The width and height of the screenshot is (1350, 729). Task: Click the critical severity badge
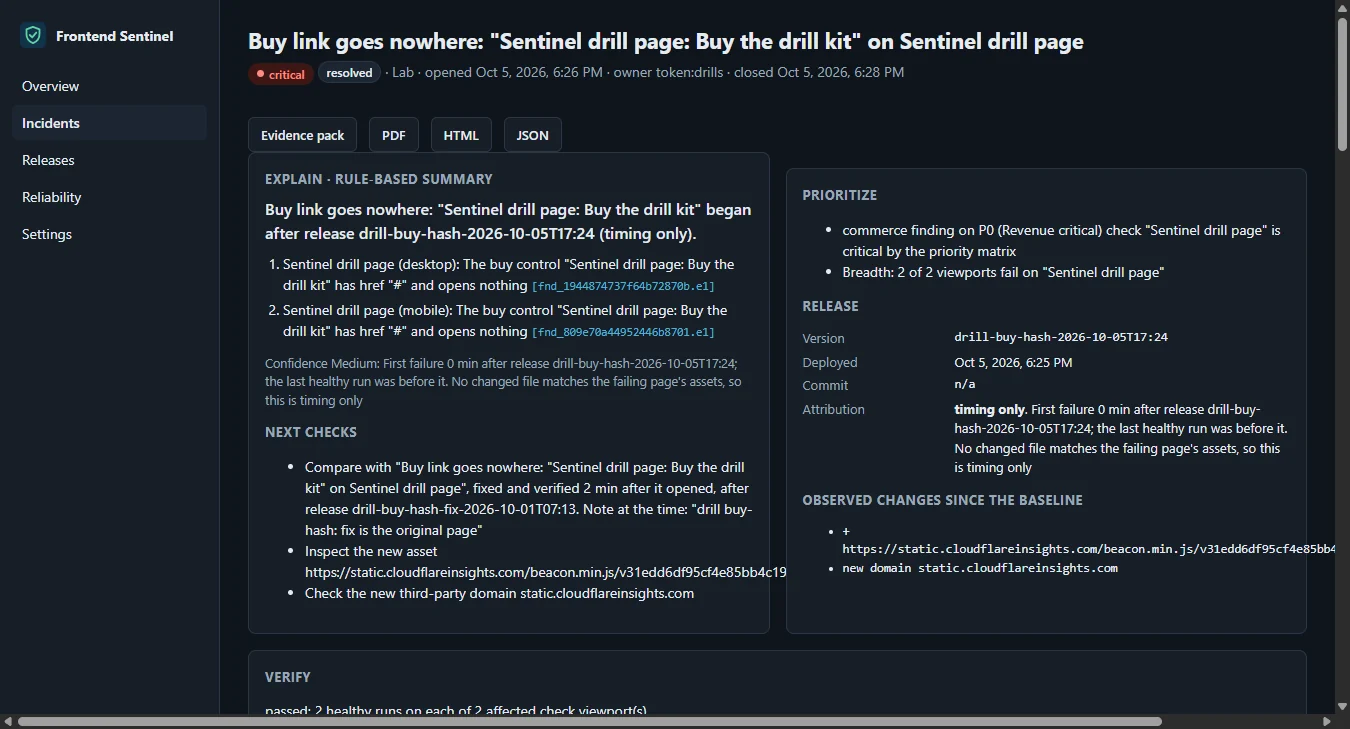click(x=281, y=74)
